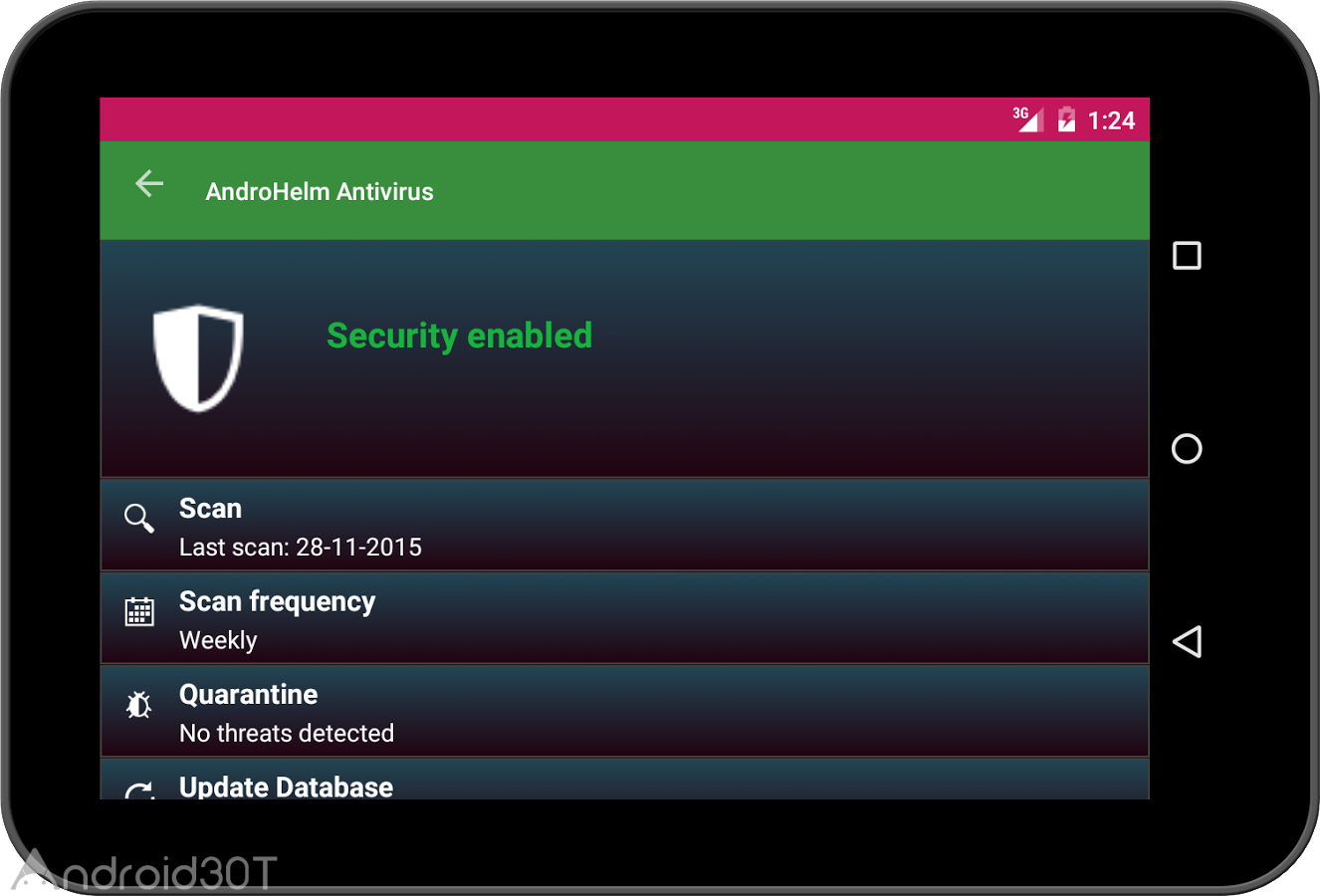
Task: Select Update Database
Action: tap(625, 780)
